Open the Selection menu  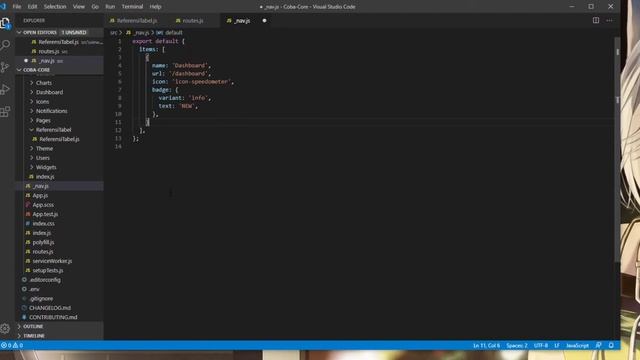[x=55, y=7]
